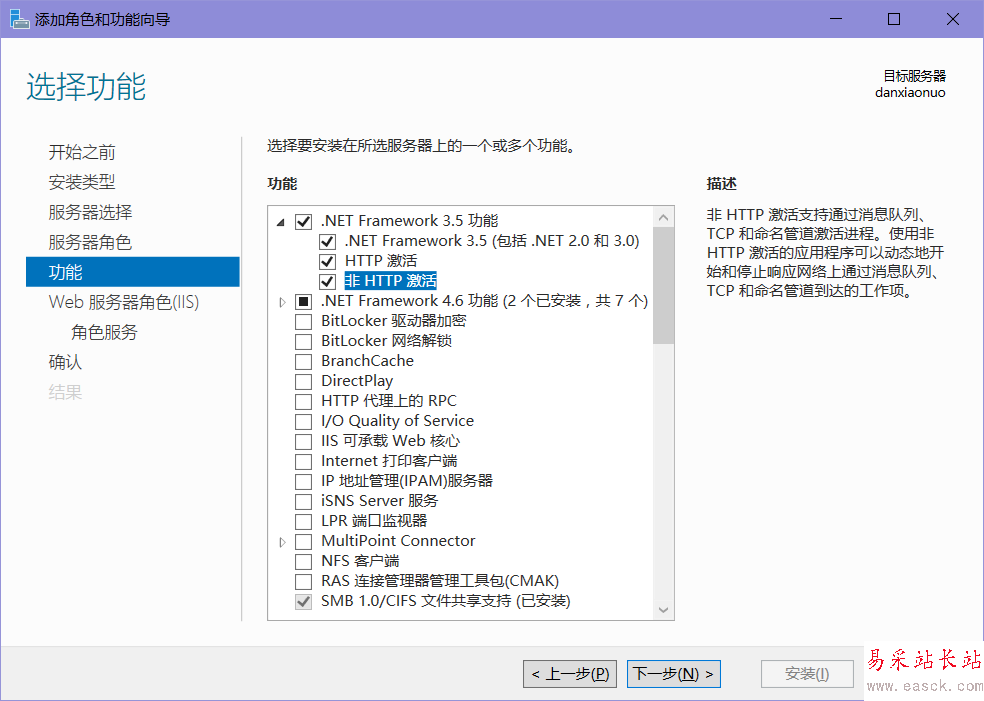This screenshot has height=701, width=984.
Task: Check iSNS Server 服务 checkbox
Action: point(303,501)
